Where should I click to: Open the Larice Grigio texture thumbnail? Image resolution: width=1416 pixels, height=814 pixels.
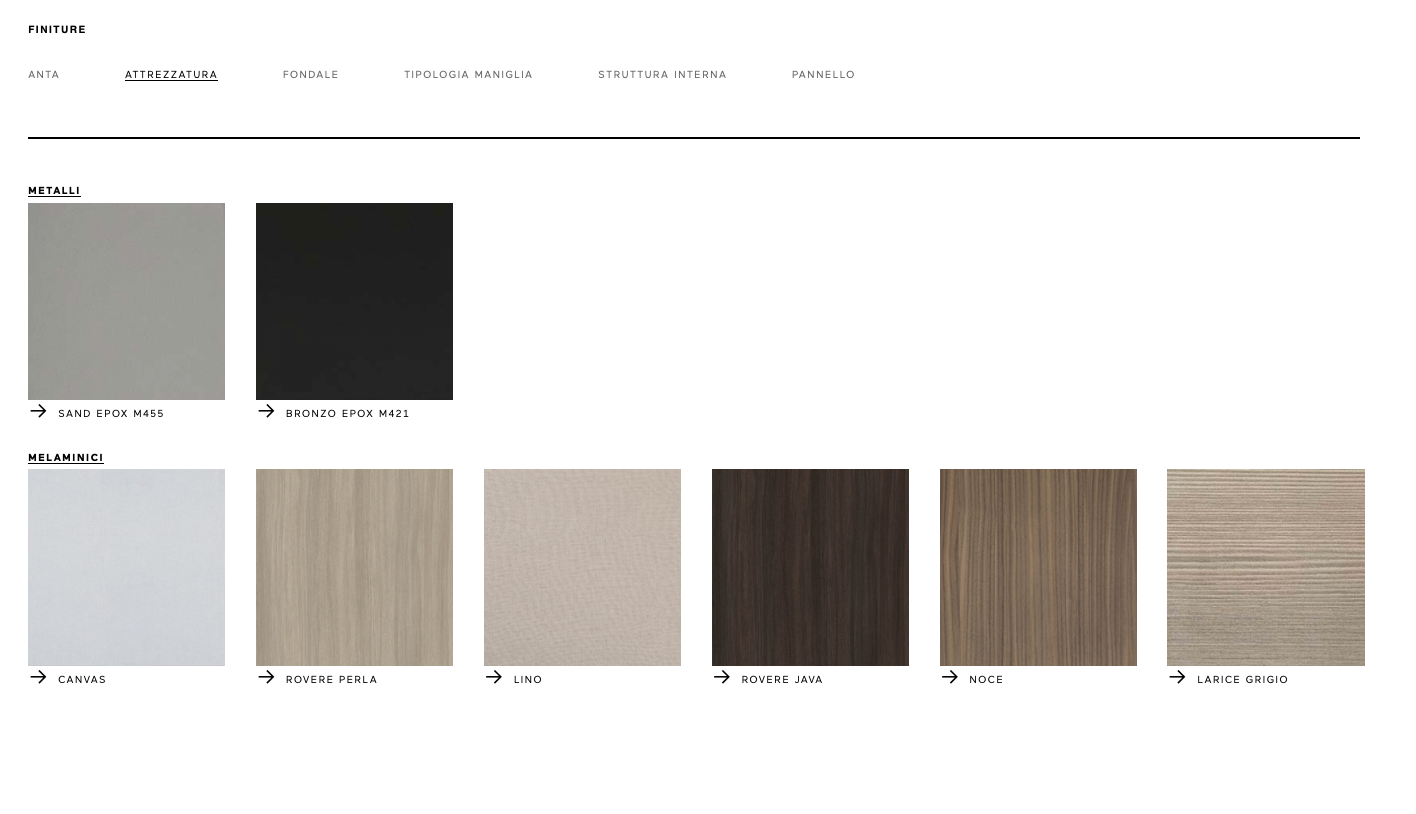pyautogui.click(x=1265, y=567)
